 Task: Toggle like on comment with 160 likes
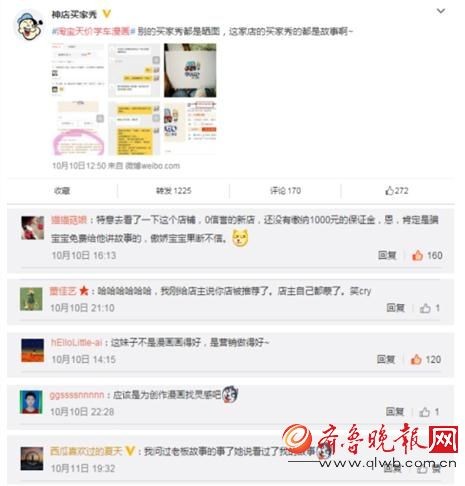(427, 255)
